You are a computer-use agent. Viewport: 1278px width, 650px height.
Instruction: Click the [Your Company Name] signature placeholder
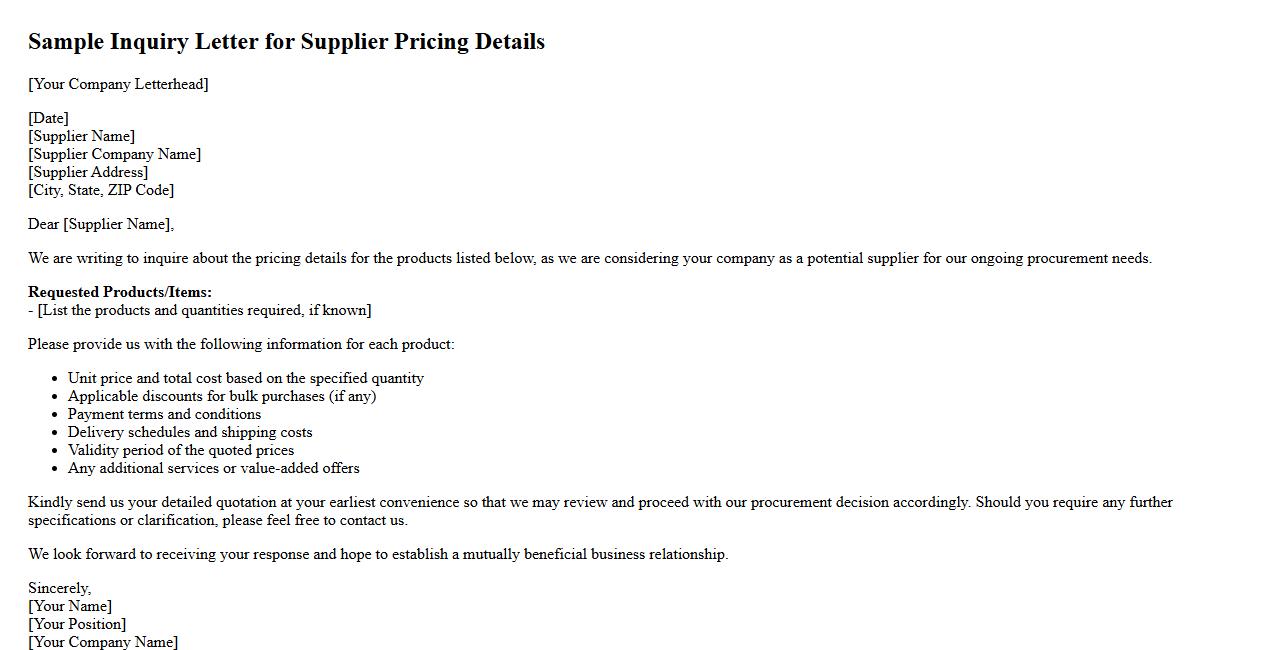(103, 642)
